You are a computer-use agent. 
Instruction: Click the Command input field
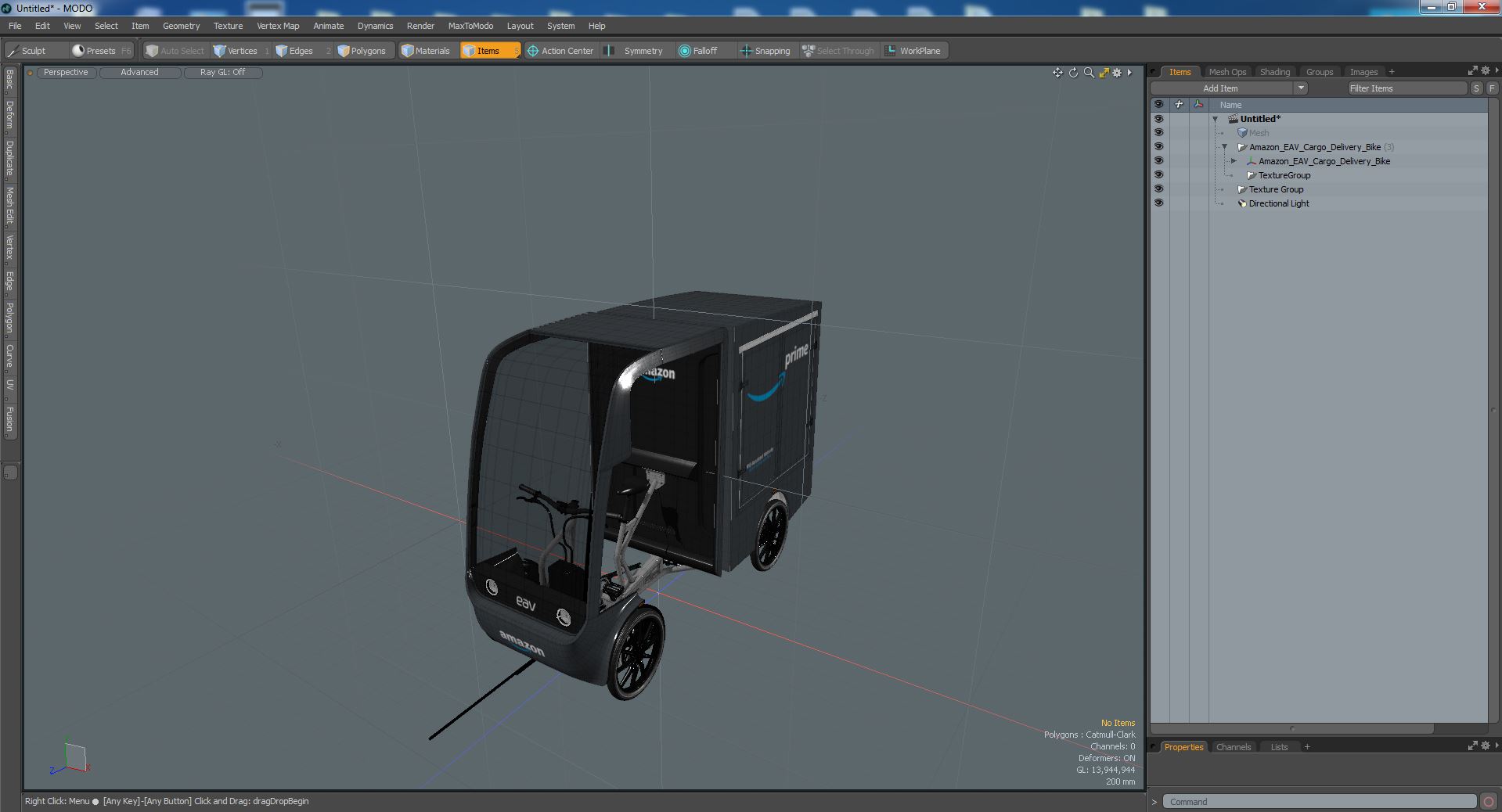click(x=1319, y=802)
